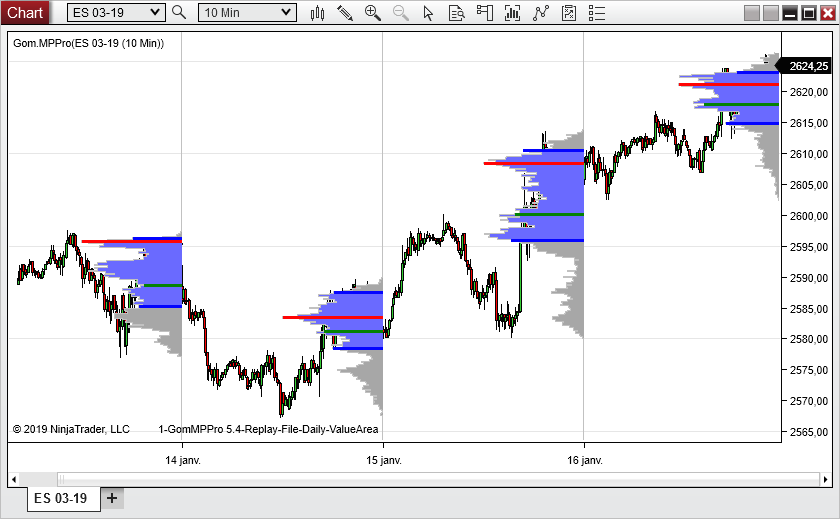The width and height of the screenshot is (840, 519).
Task: Open the chart properties list icon
Action: click(597, 13)
